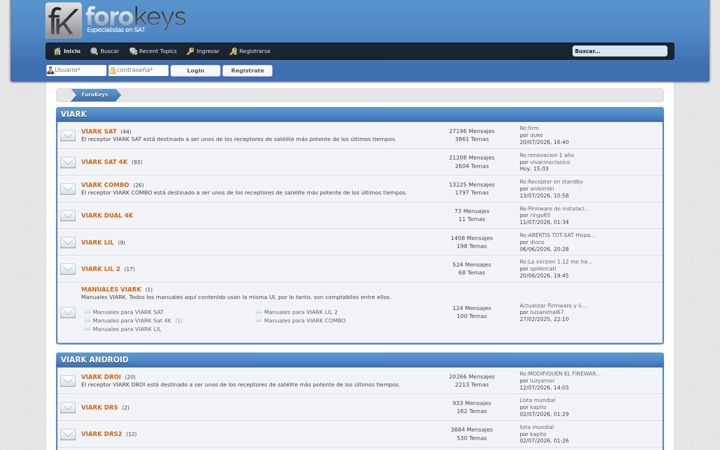Open last post Re:firm in VIARK SAT
The width and height of the screenshot is (720, 450).
point(529,128)
